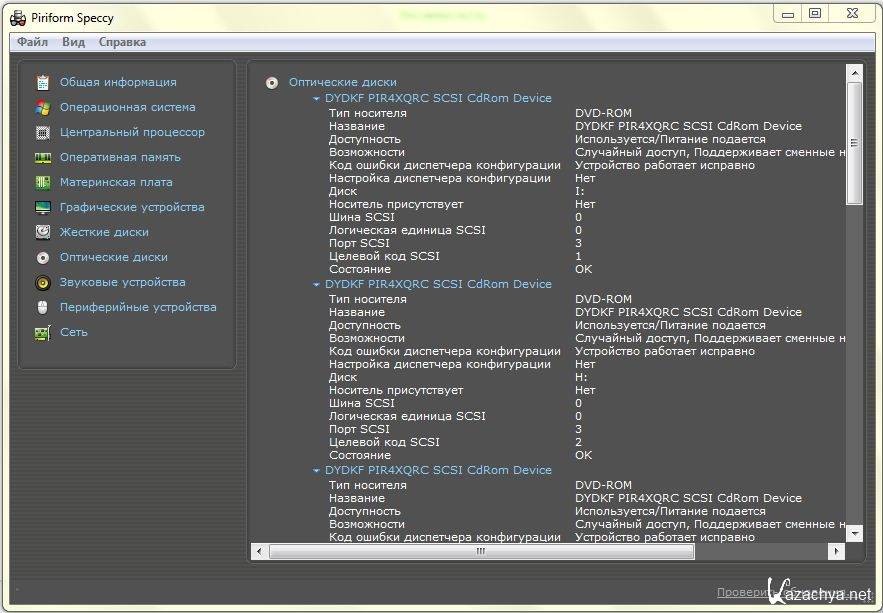Click the vertical scrollbar down arrow
Image resolution: width=883 pixels, height=613 pixels.
click(x=854, y=533)
